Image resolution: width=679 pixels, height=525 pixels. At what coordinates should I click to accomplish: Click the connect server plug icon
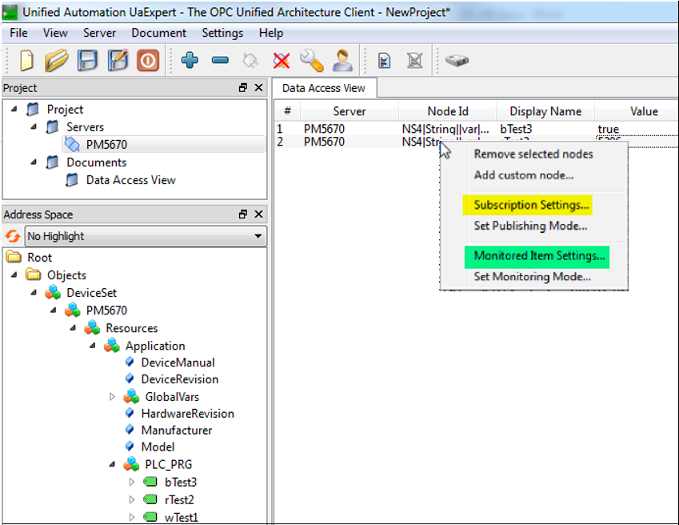251,61
